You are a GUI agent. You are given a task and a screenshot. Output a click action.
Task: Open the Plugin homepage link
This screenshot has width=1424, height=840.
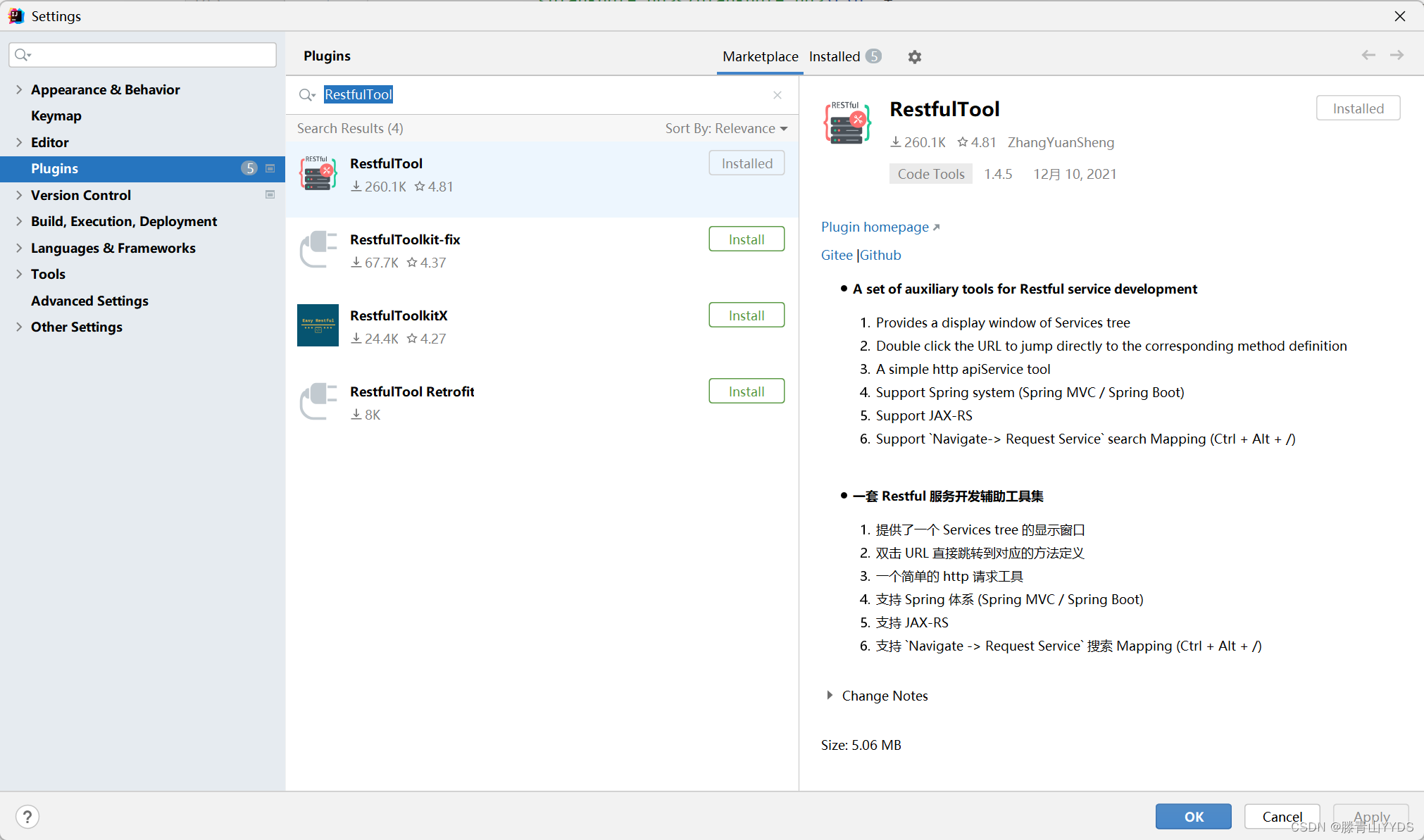click(875, 227)
